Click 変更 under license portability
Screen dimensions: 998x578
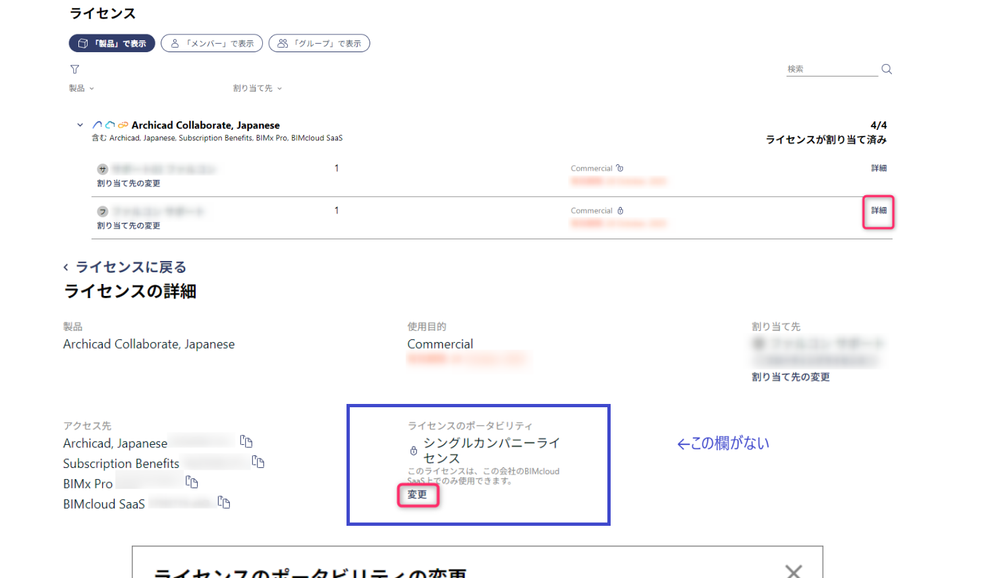(x=418, y=495)
